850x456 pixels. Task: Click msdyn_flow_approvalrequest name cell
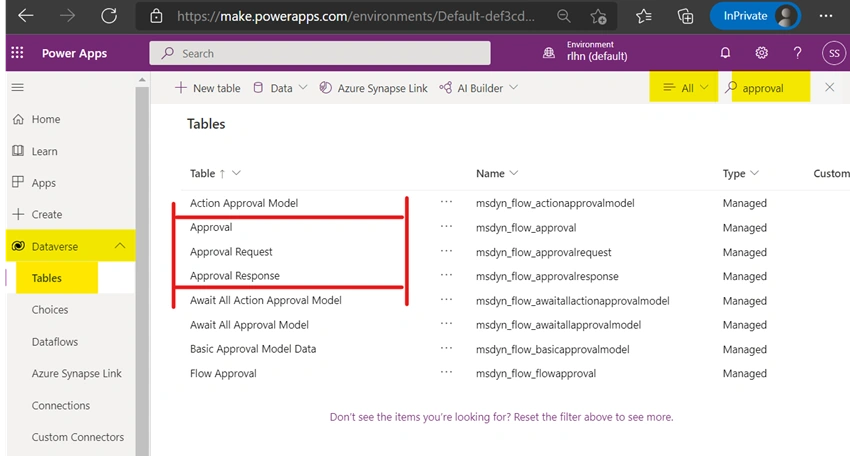click(543, 253)
